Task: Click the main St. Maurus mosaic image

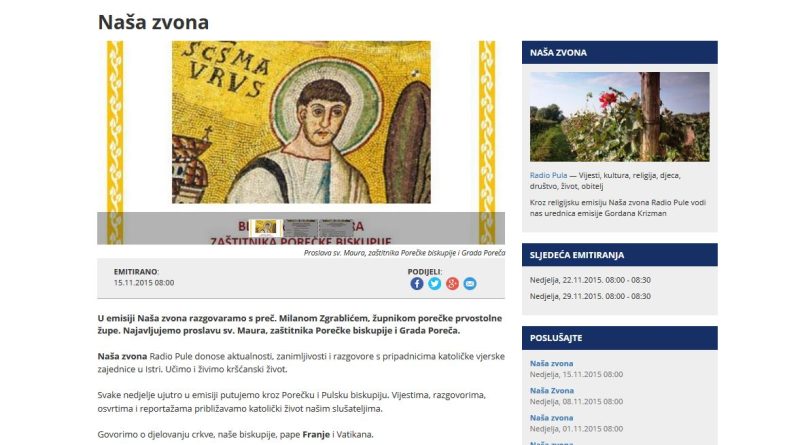Action: pyautogui.click(x=301, y=122)
